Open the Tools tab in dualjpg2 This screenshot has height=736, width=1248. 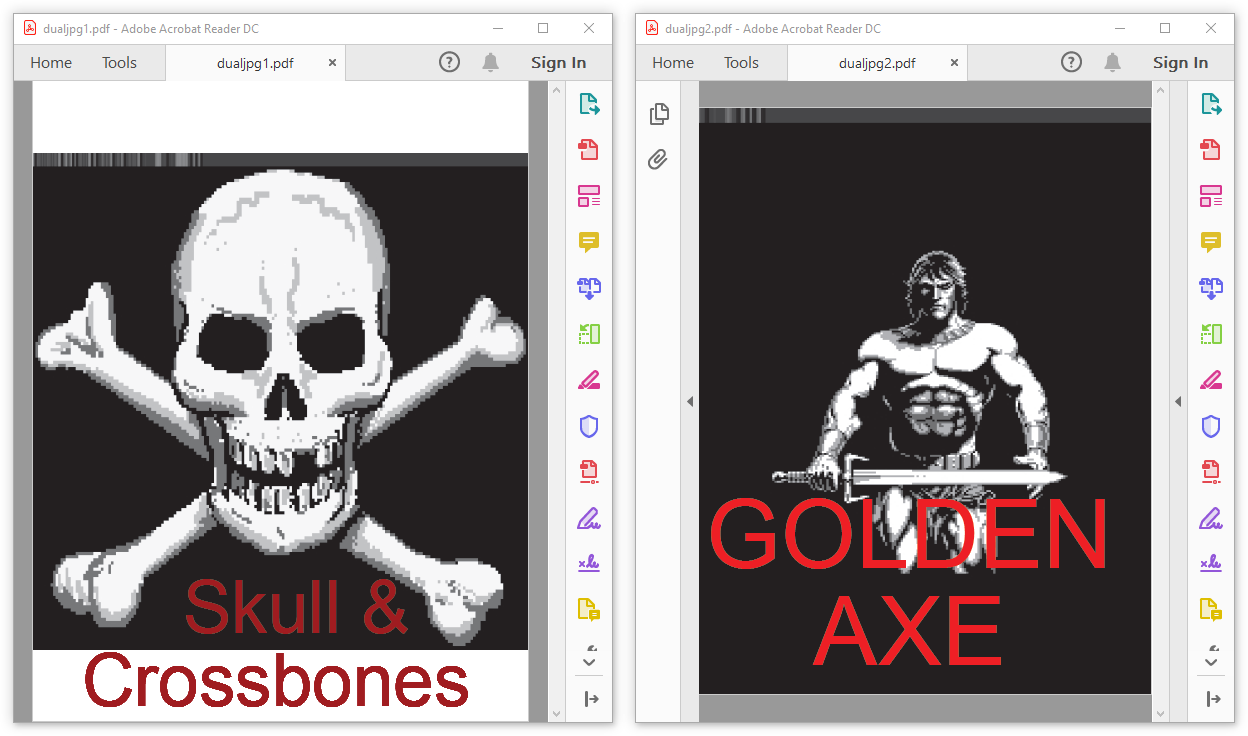pyautogui.click(x=741, y=61)
